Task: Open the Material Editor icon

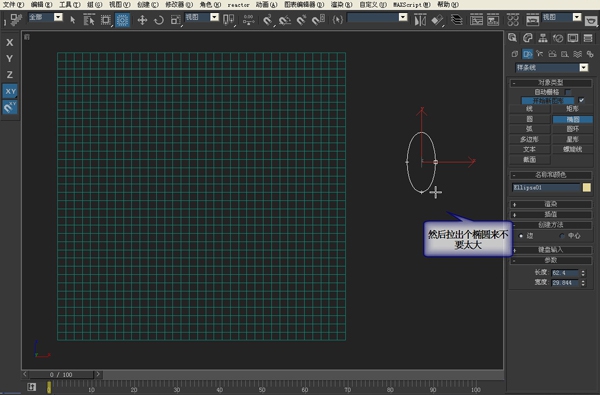Action: click(x=513, y=20)
